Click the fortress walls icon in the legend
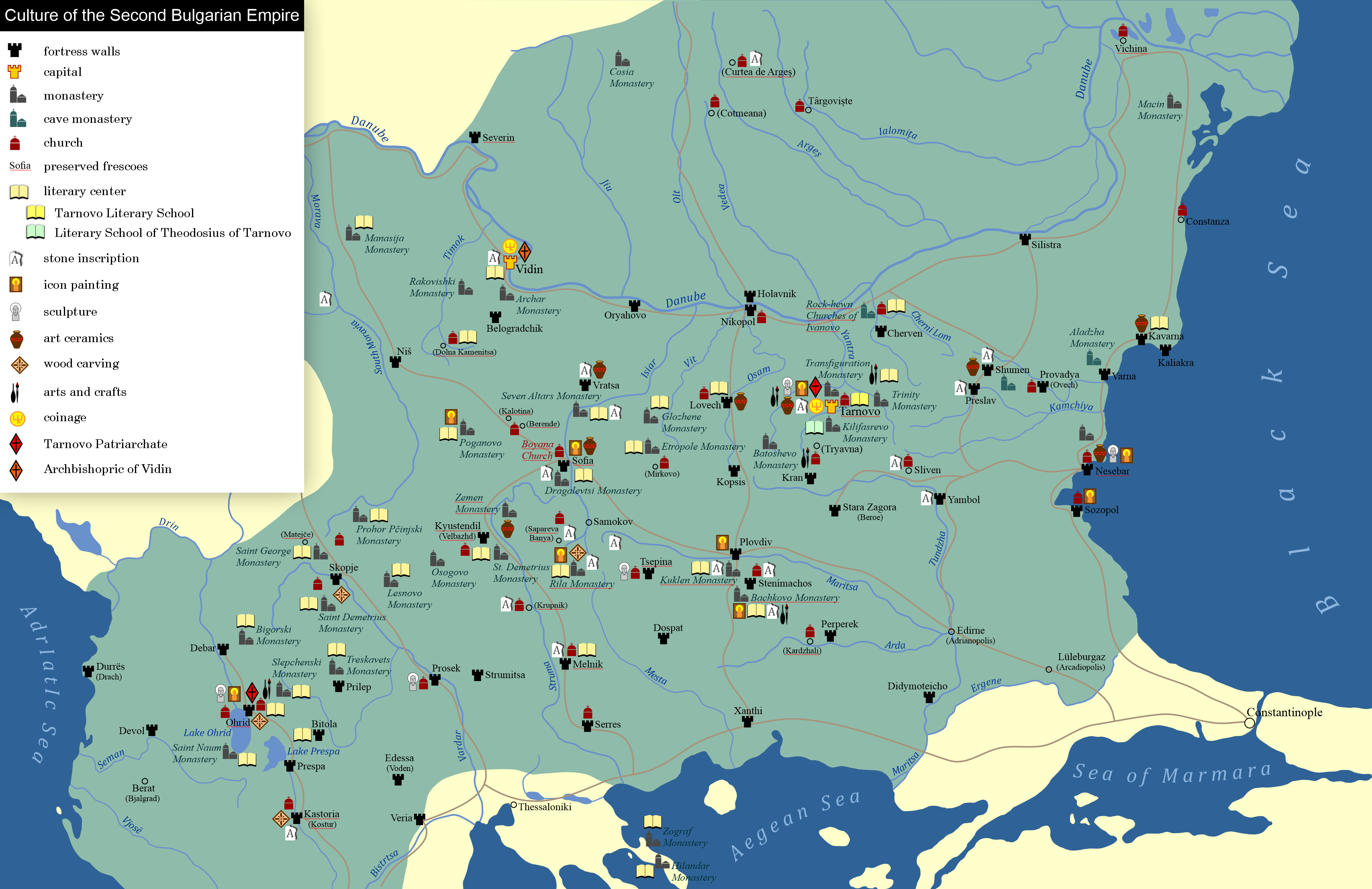Image resolution: width=1372 pixels, height=889 pixels. (x=15, y=50)
